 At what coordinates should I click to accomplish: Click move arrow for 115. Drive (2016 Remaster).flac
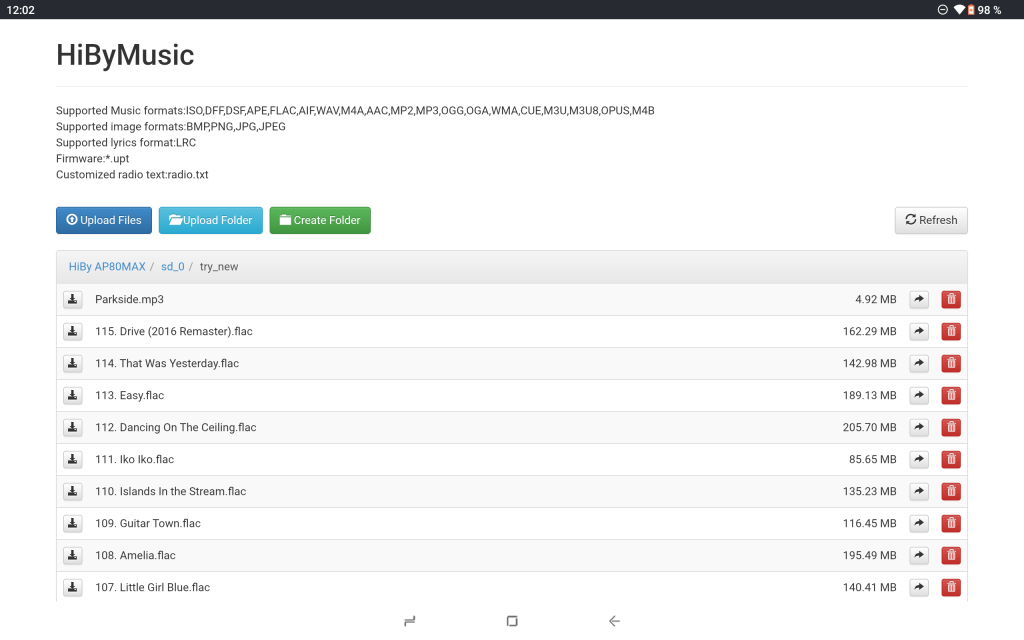pos(919,331)
